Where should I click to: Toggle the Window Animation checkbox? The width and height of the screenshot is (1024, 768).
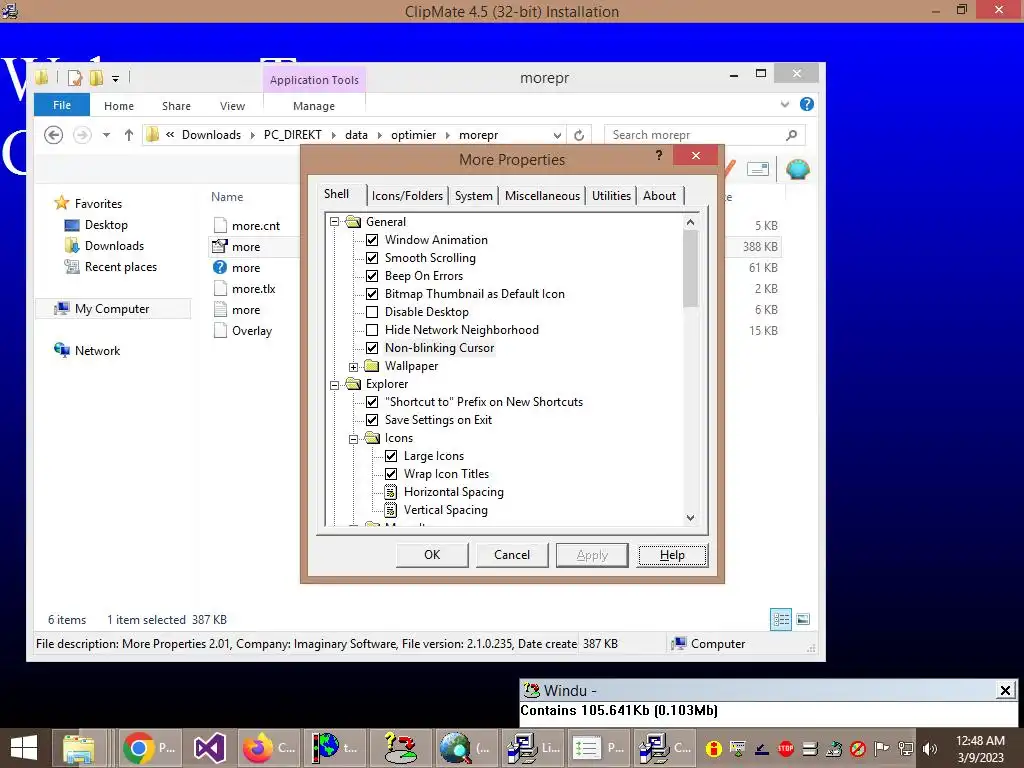(372, 240)
